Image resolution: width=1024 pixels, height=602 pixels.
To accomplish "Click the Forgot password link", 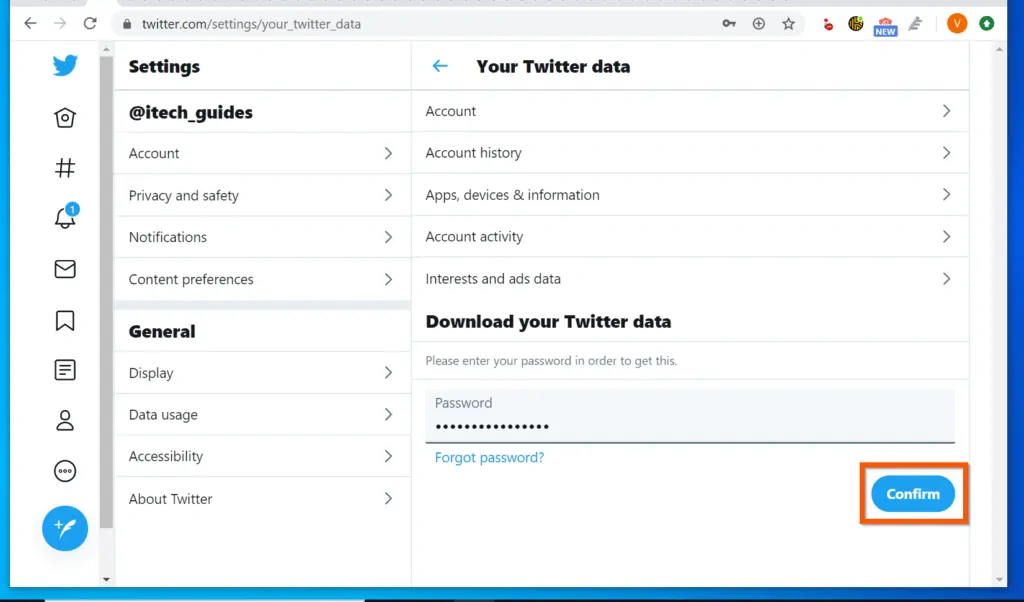I will (x=489, y=457).
